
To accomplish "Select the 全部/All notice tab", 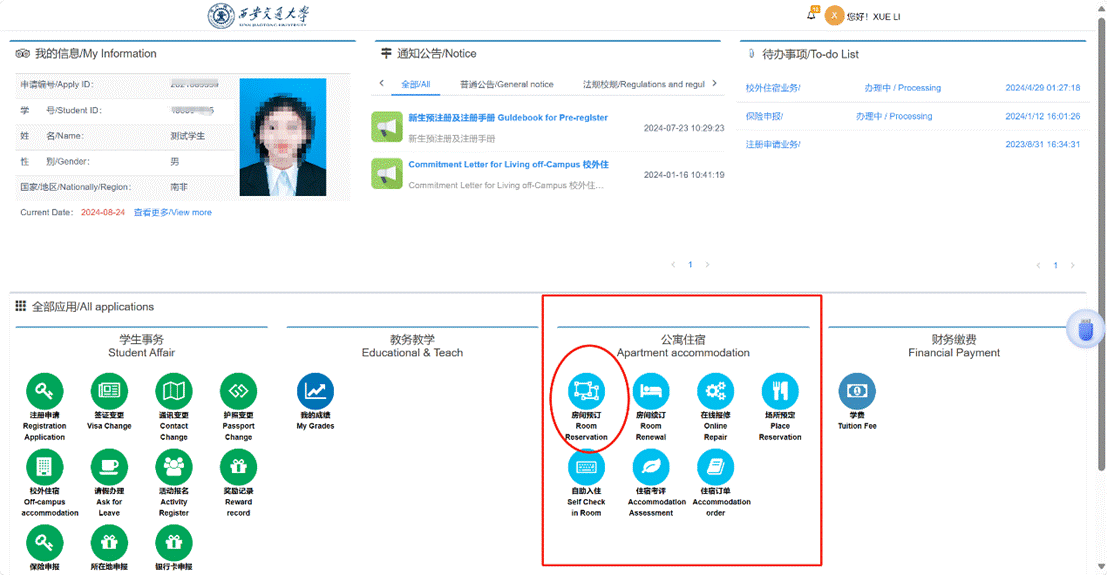I will click(x=415, y=85).
